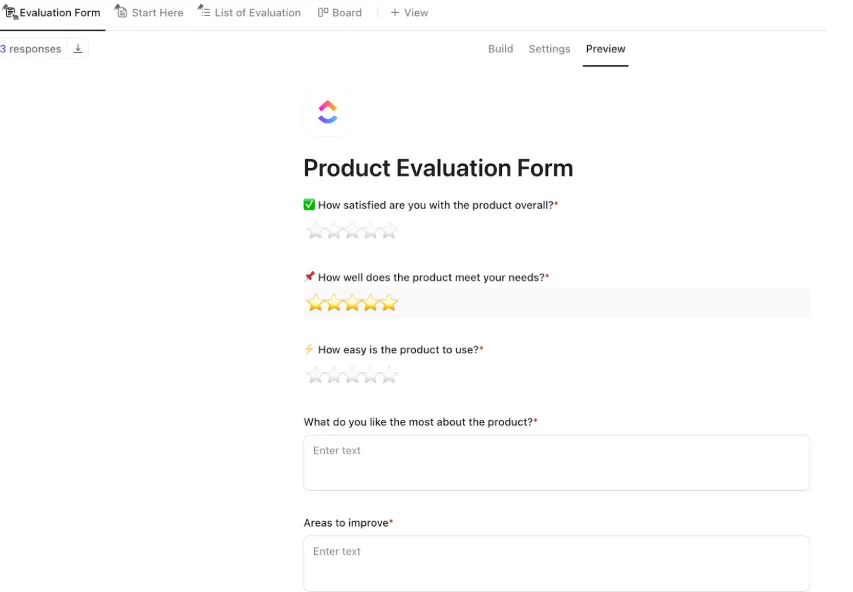This screenshot has width=853, height=592.
Task: Download responses with the download icon
Action: click(x=78, y=49)
